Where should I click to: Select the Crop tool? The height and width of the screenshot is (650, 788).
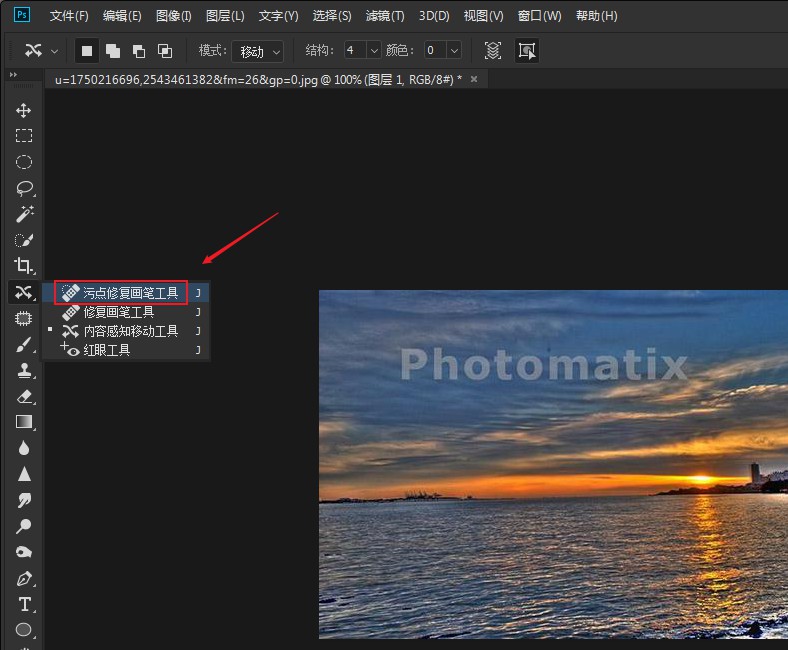(24, 266)
